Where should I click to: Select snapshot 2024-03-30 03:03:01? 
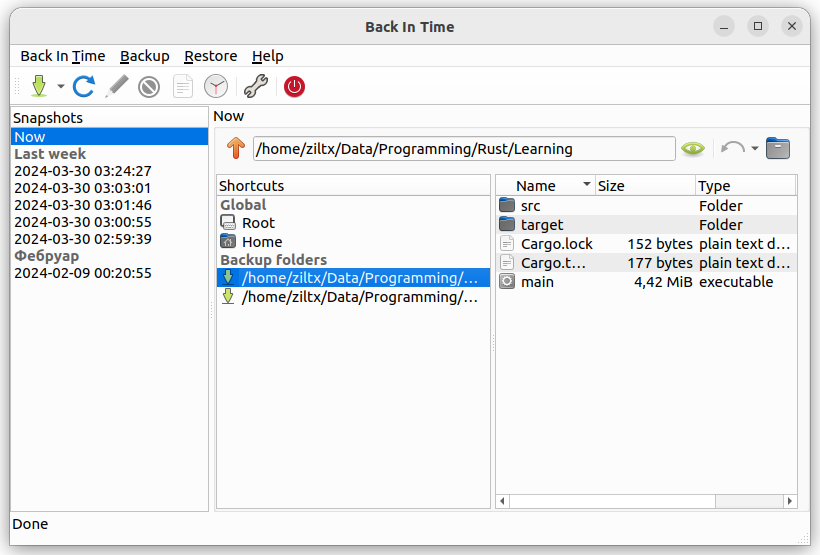point(109,188)
